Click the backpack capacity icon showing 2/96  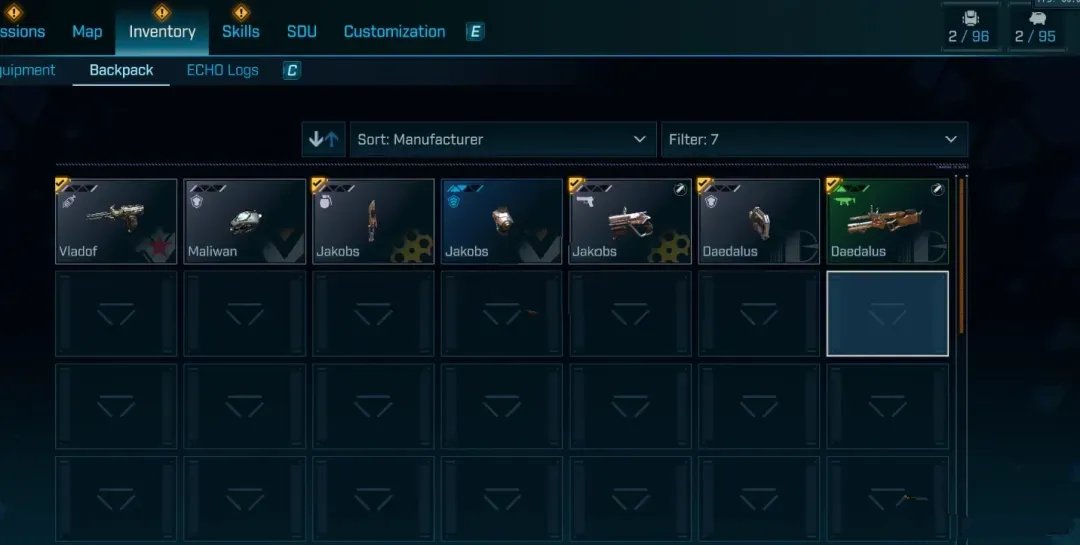coord(970,19)
